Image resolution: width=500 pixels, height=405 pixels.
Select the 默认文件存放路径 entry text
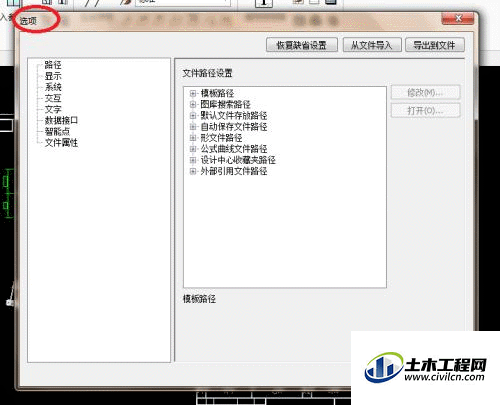234,116
